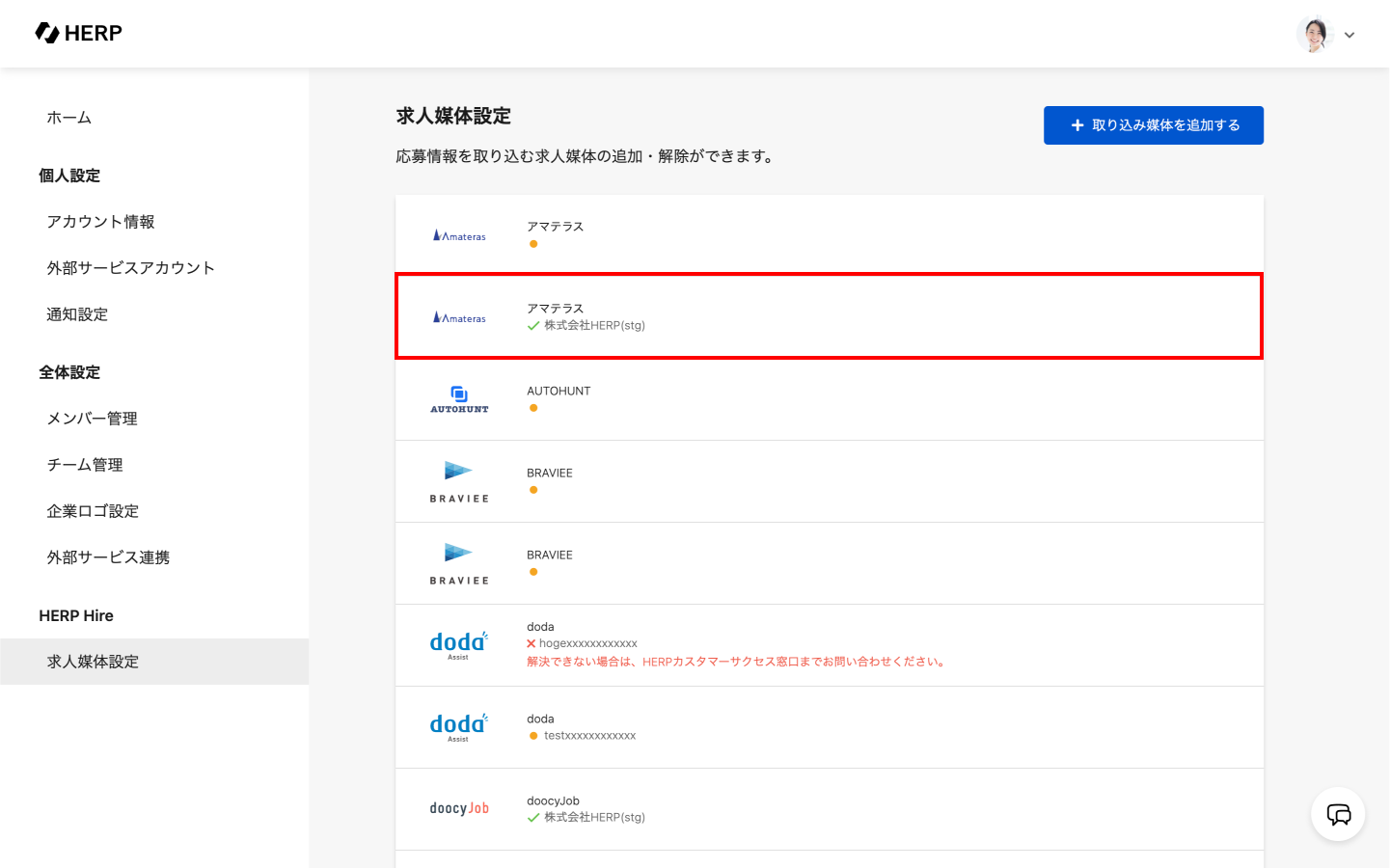
Task: Click the orange status dot under AUTOHUNT
Action: tap(533, 408)
